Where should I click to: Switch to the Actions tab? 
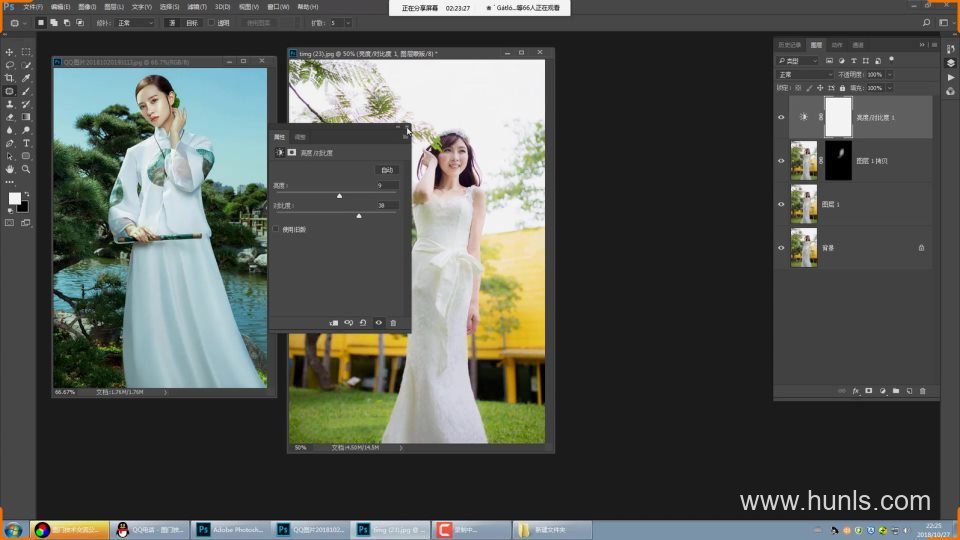click(837, 45)
